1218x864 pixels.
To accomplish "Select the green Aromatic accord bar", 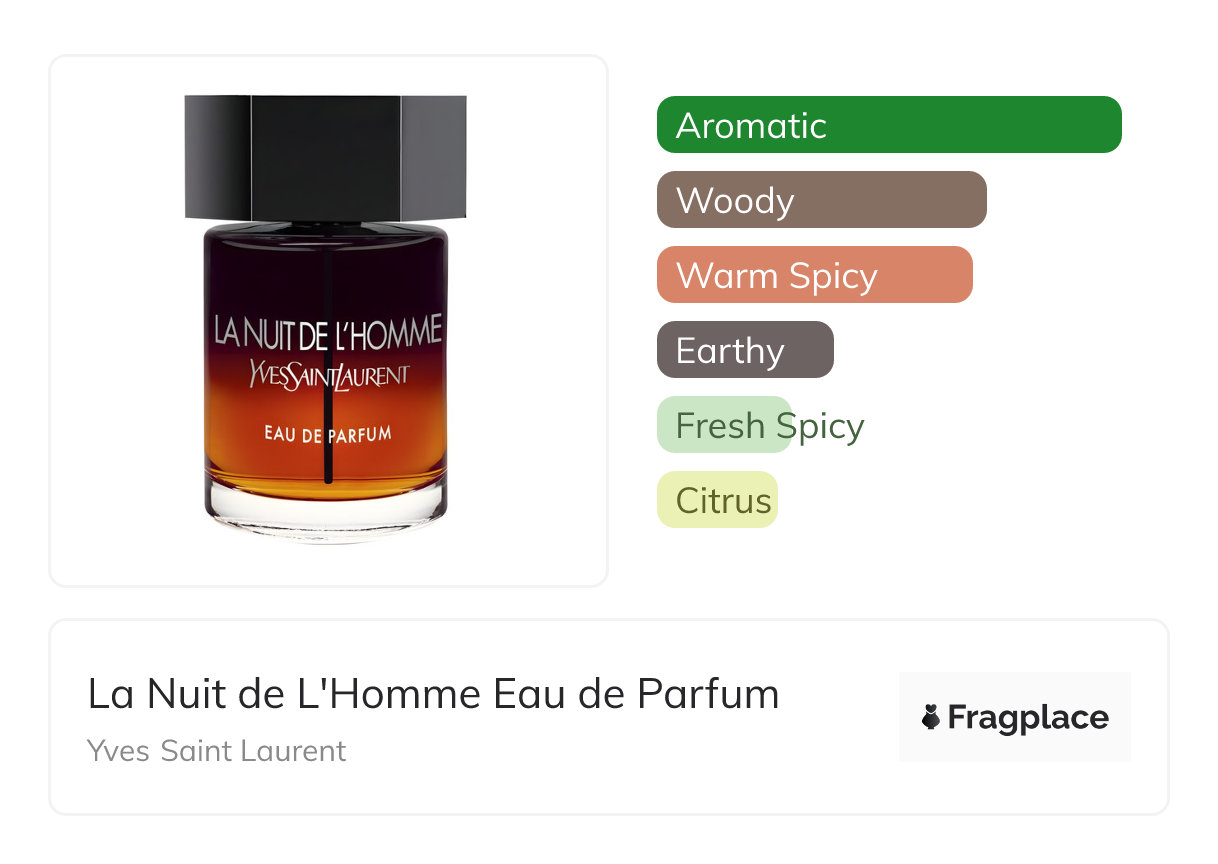I will click(x=889, y=125).
